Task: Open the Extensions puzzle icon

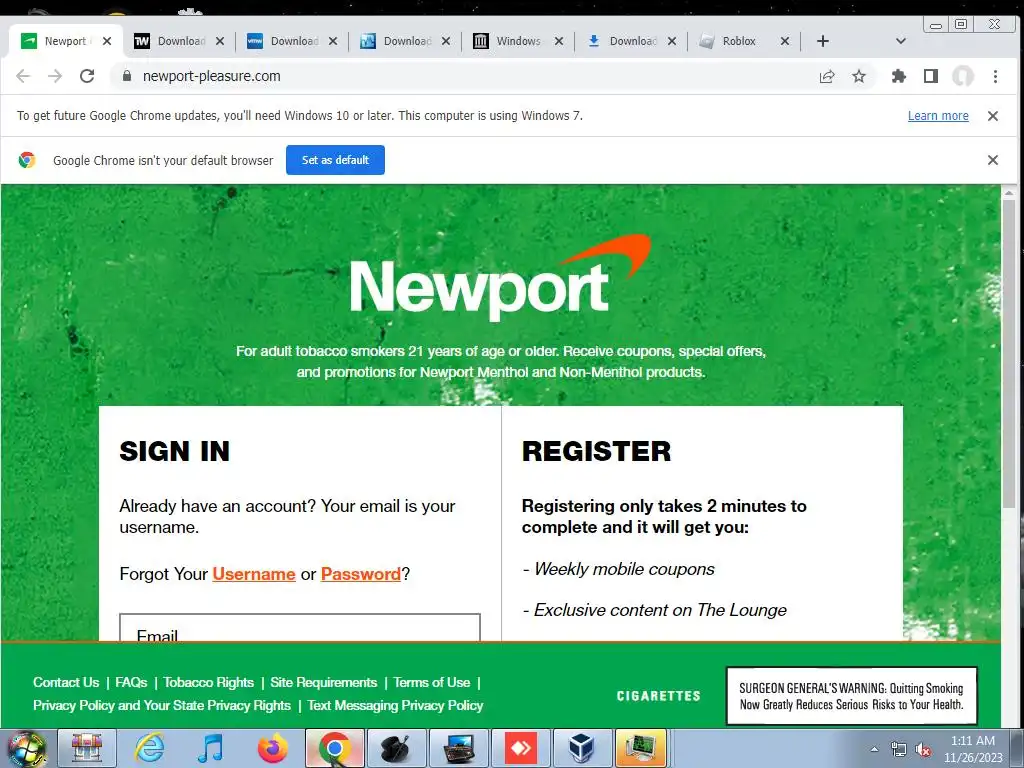Action: (899, 76)
